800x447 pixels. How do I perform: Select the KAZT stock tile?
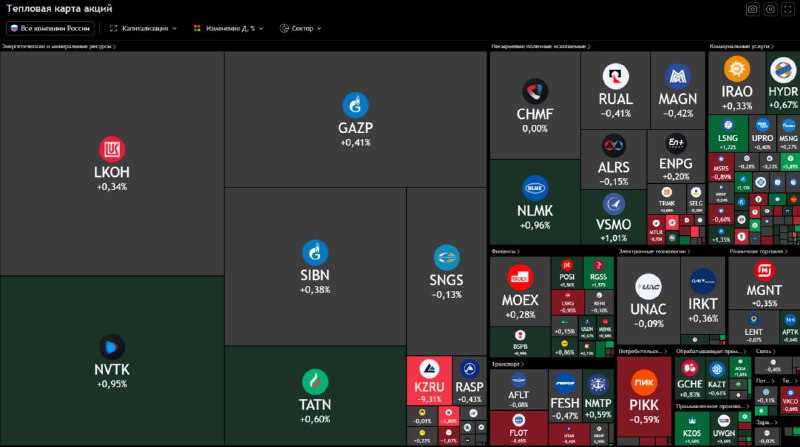pyautogui.click(x=717, y=379)
